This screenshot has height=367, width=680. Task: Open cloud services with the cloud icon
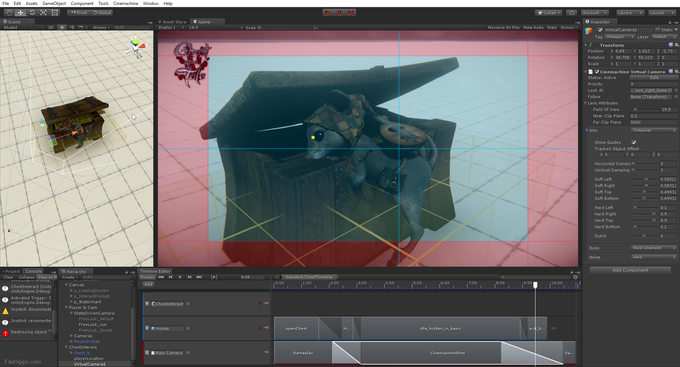[572, 13]
